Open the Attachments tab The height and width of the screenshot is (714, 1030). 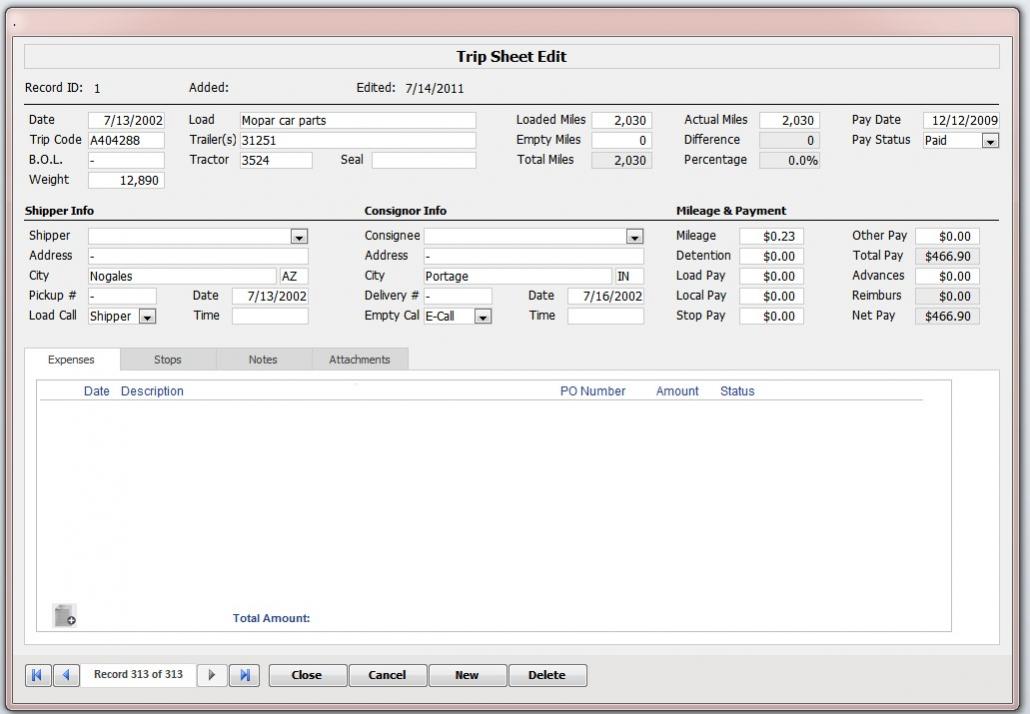pyautogui.click(x=359, y=360)
